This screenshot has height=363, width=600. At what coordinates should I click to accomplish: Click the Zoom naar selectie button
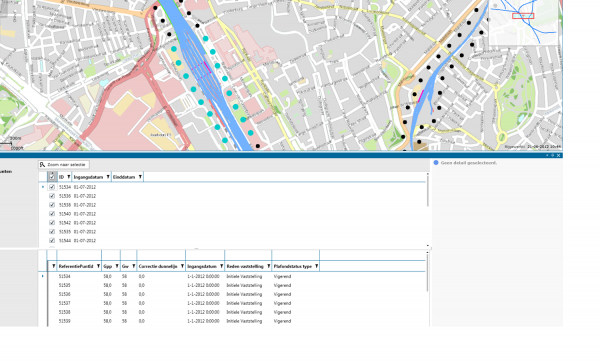point(64,164)
